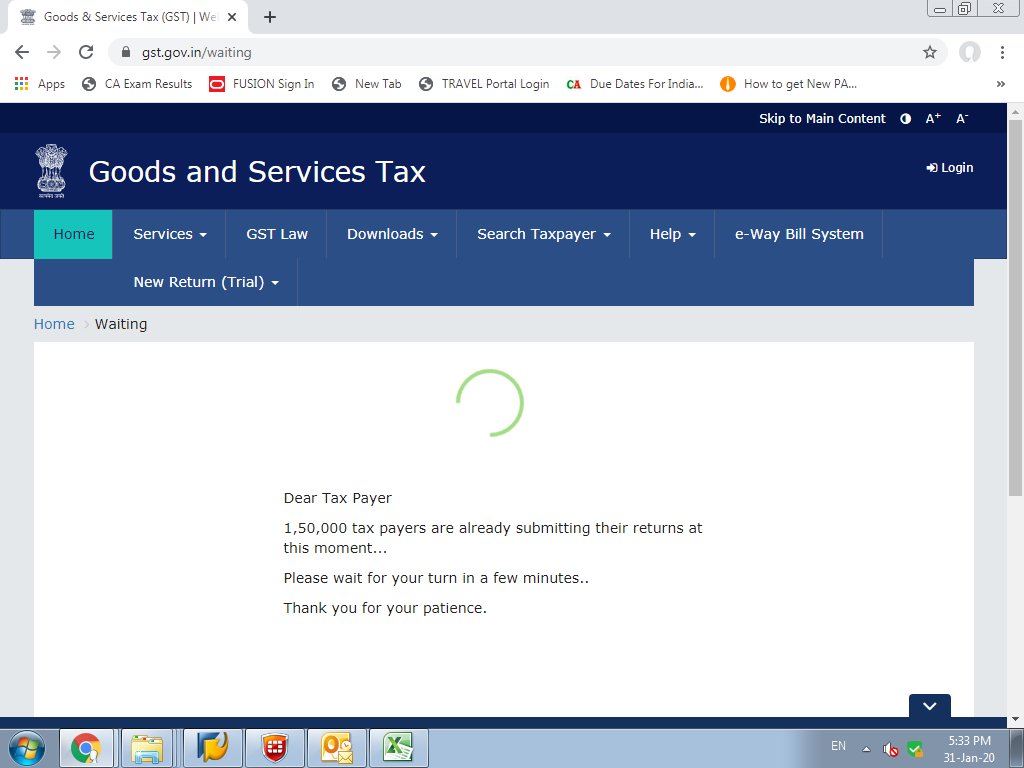This screenshot has width=1024, height=768.
Task: Click the Home breadcrumb link
Action: pyautogui.click(x=54, y=323)
